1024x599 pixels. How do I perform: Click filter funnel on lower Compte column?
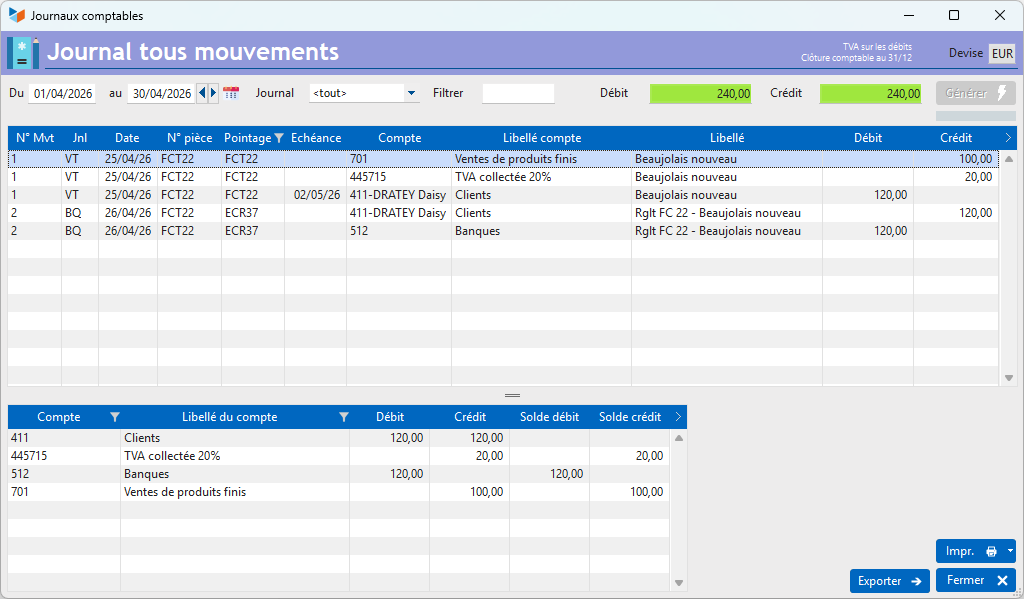tap(115, 417)
